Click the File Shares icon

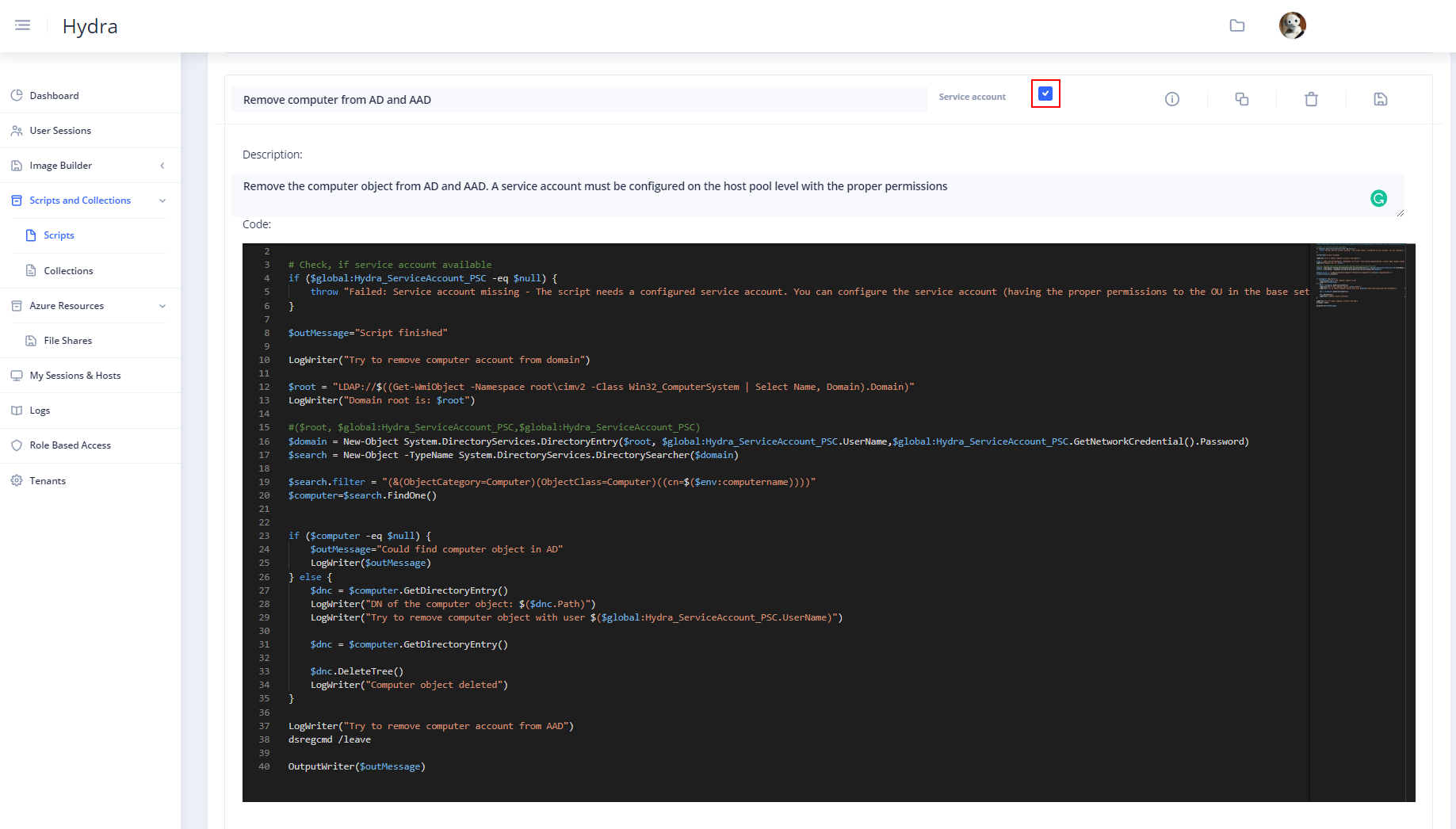pyautogui.click(x=31, y=340)
